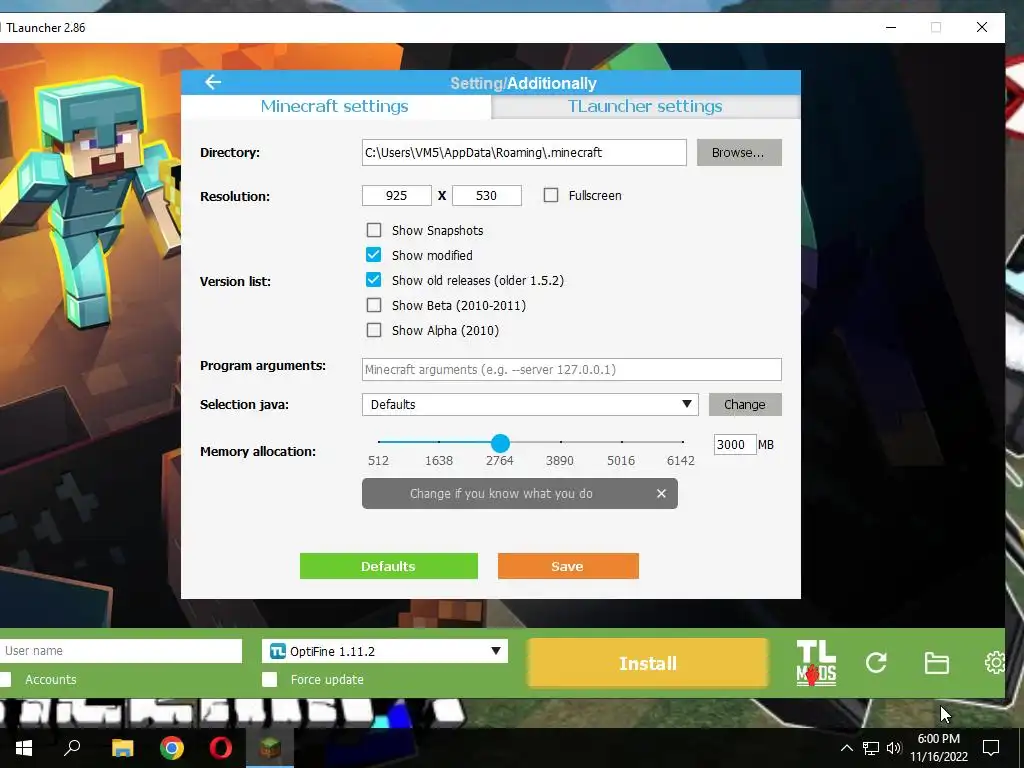The width and height of the screenshot is (1024, 768).
Task: Open Windows Start menu
Action: coord(24,748)
